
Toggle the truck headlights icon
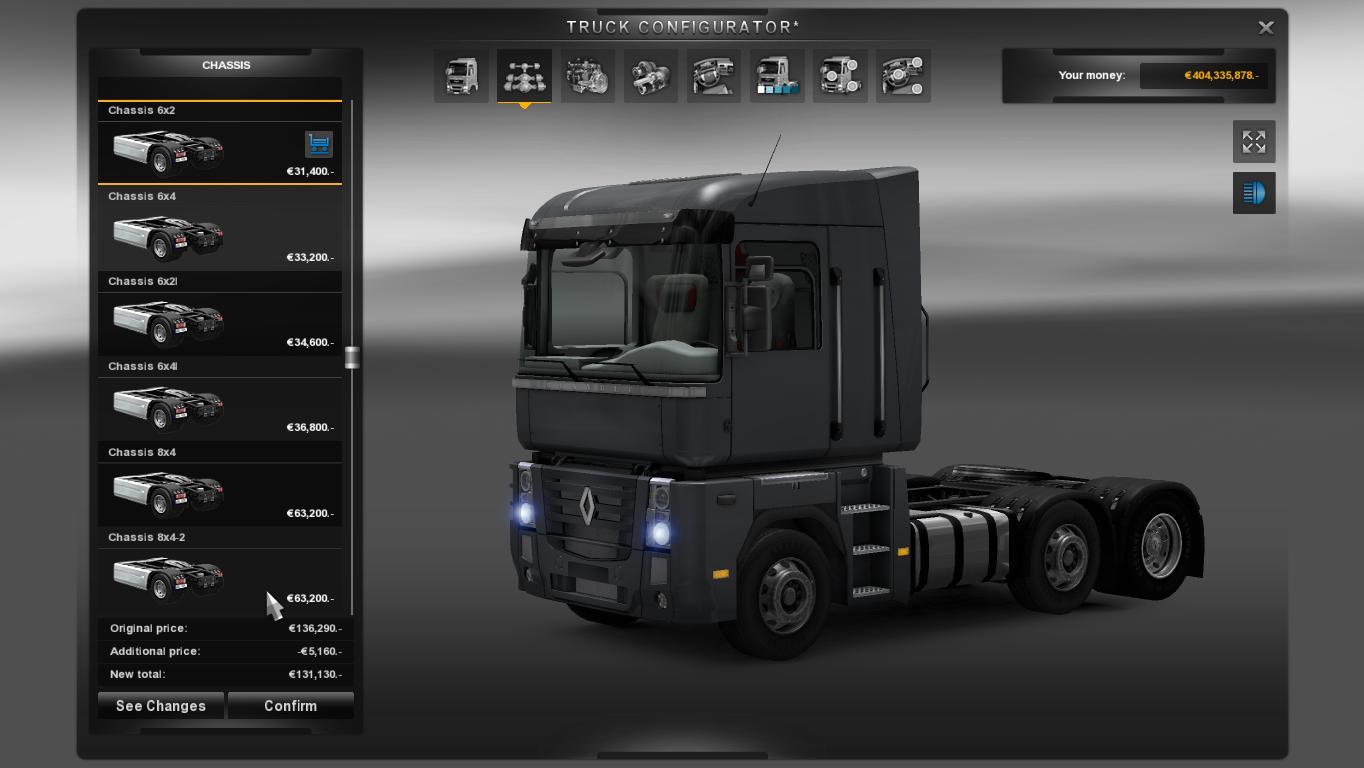[1254, 192]
